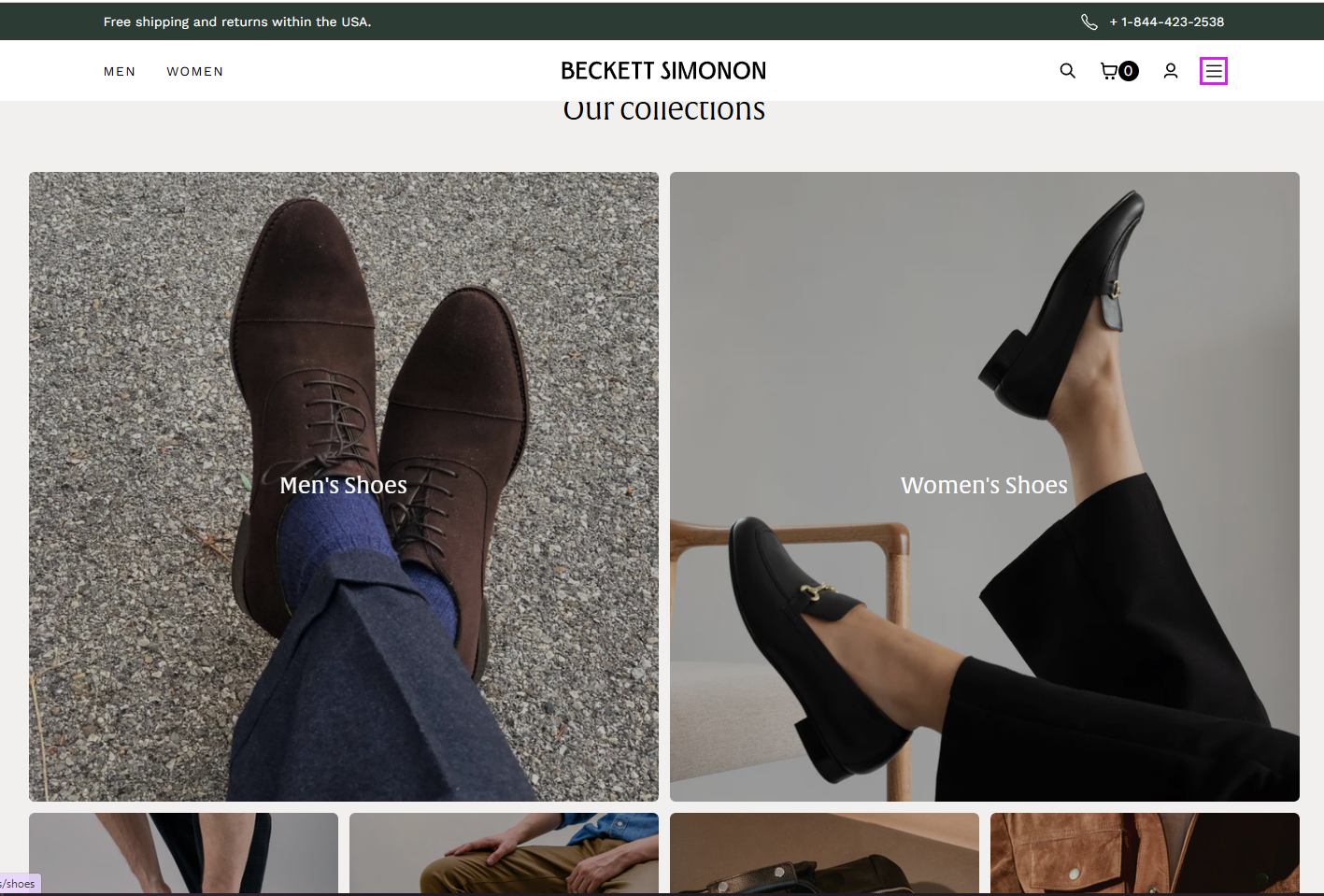Click the user account icon

[1170, 71]
